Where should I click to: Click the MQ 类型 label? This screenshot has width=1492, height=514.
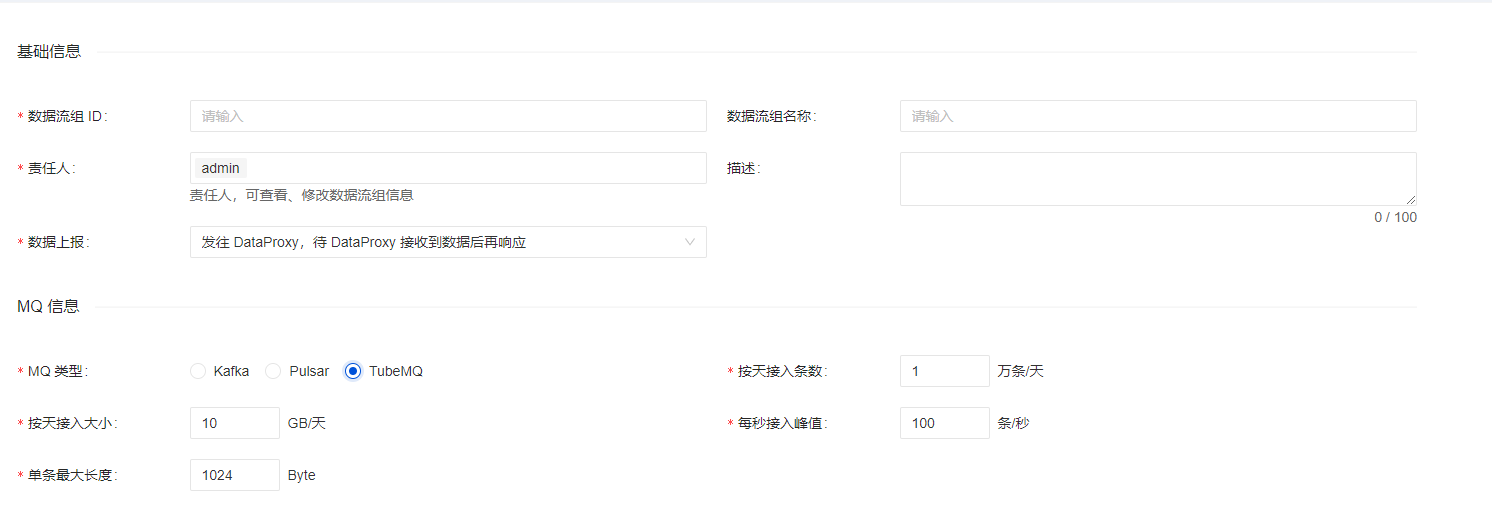pos(57,371)
